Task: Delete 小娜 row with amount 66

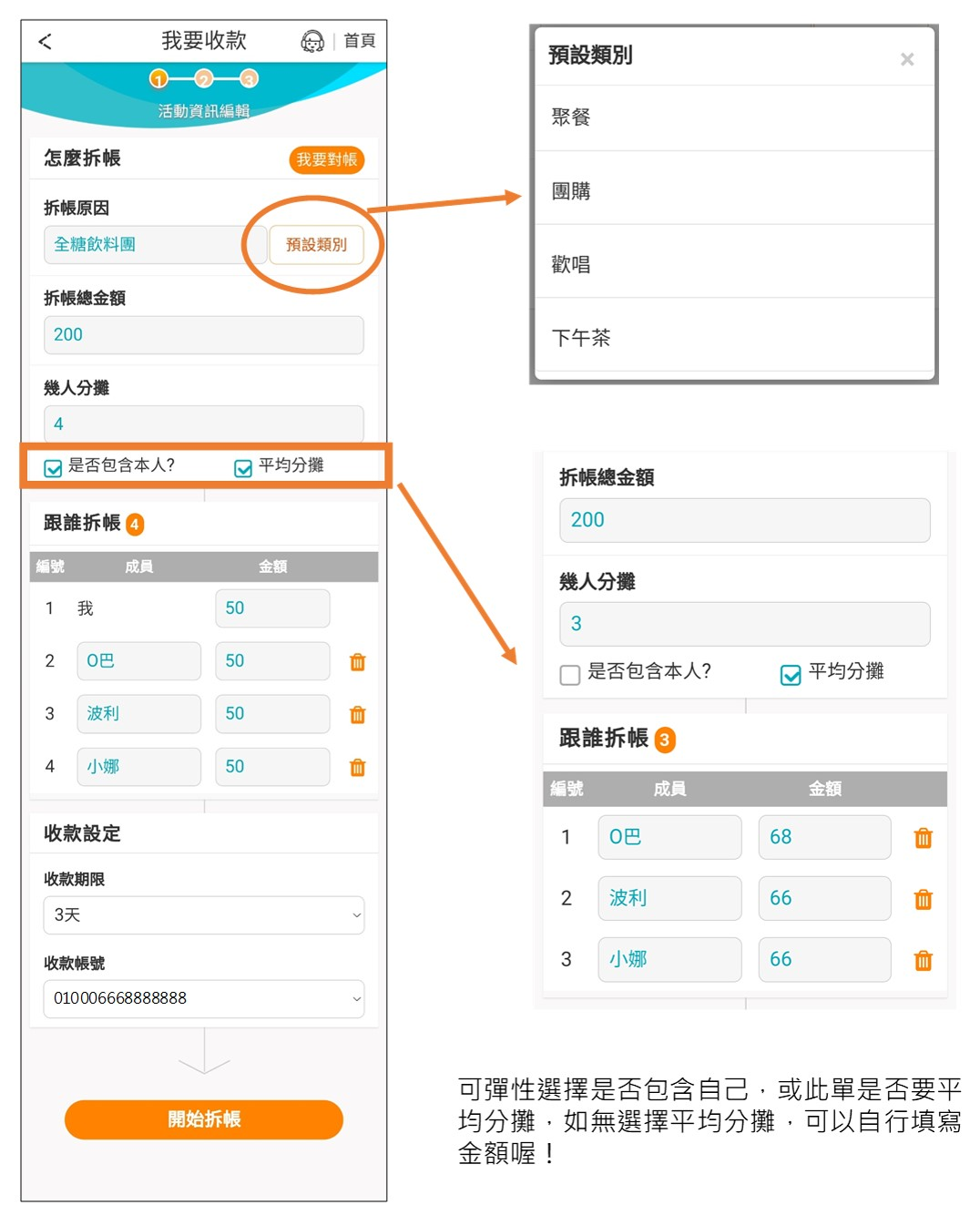Action: pyautogui.click(x=923, y=961)
